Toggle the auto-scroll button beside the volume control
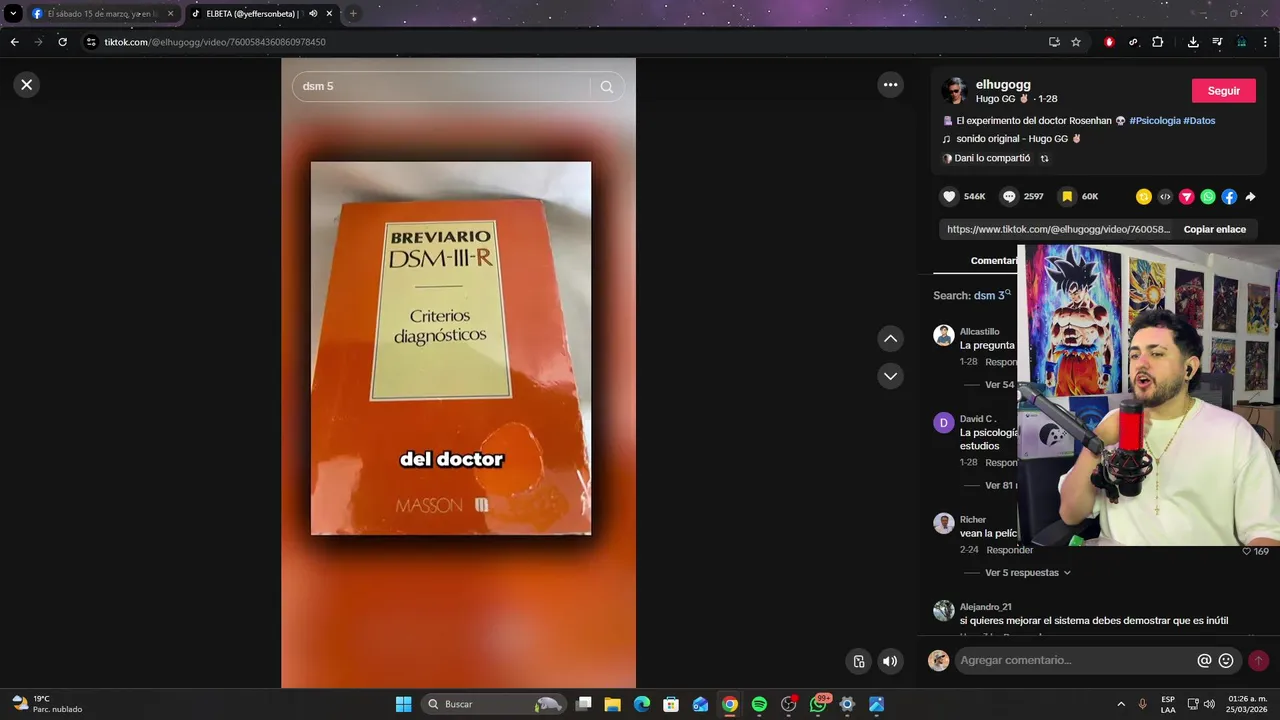 pyautogui.click(x=858, y=661)
